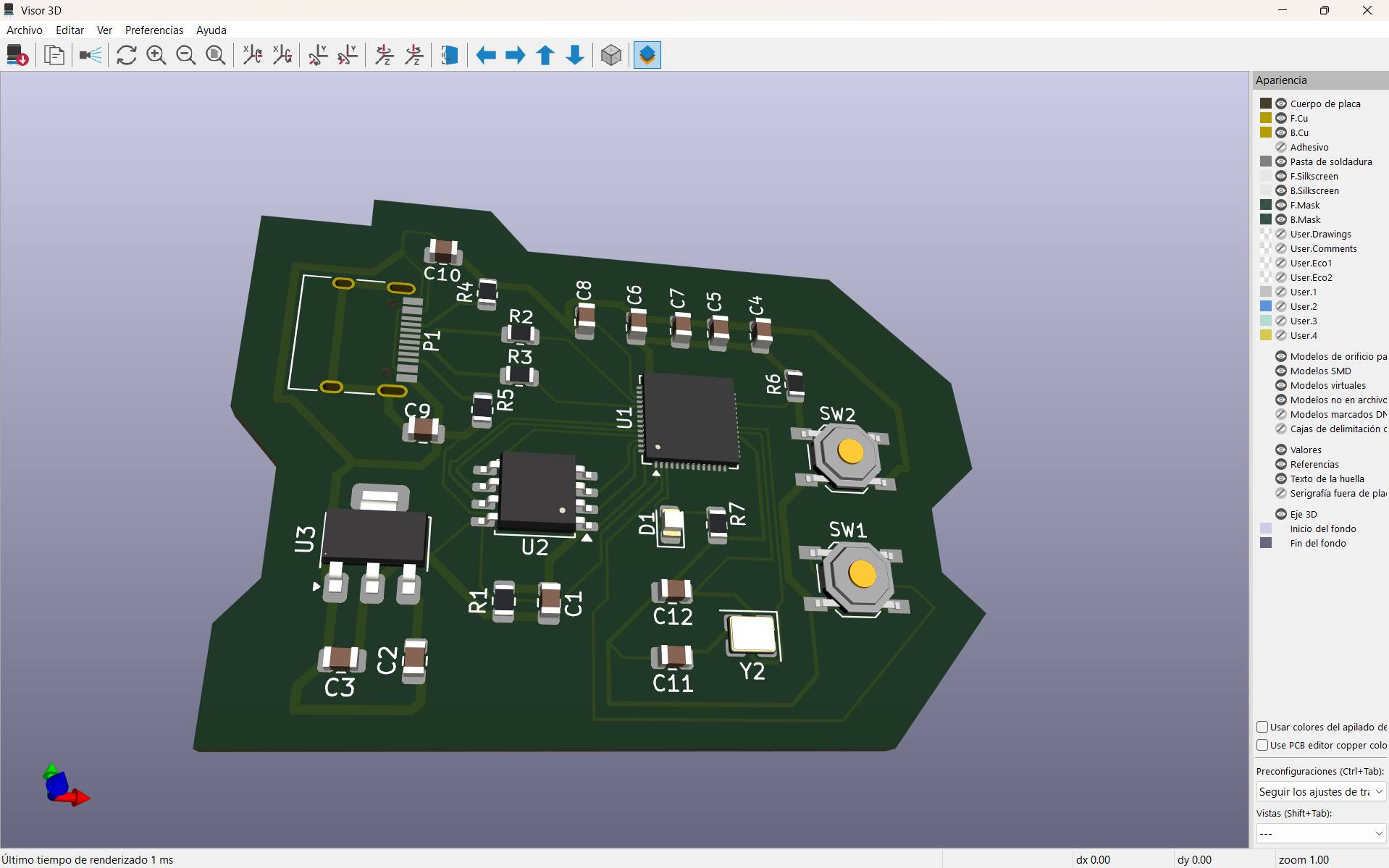Image resolution: width=1389 pixels, height=868 pixels.
Task: Enable Use PCB editor copper colors
Action: point(1263,745)
